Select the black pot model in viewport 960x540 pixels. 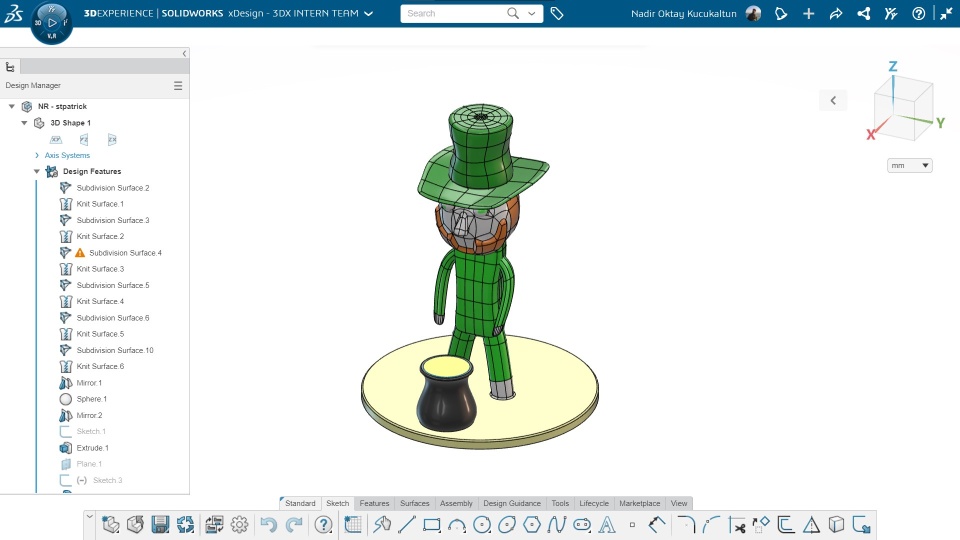tap(446, 393)
